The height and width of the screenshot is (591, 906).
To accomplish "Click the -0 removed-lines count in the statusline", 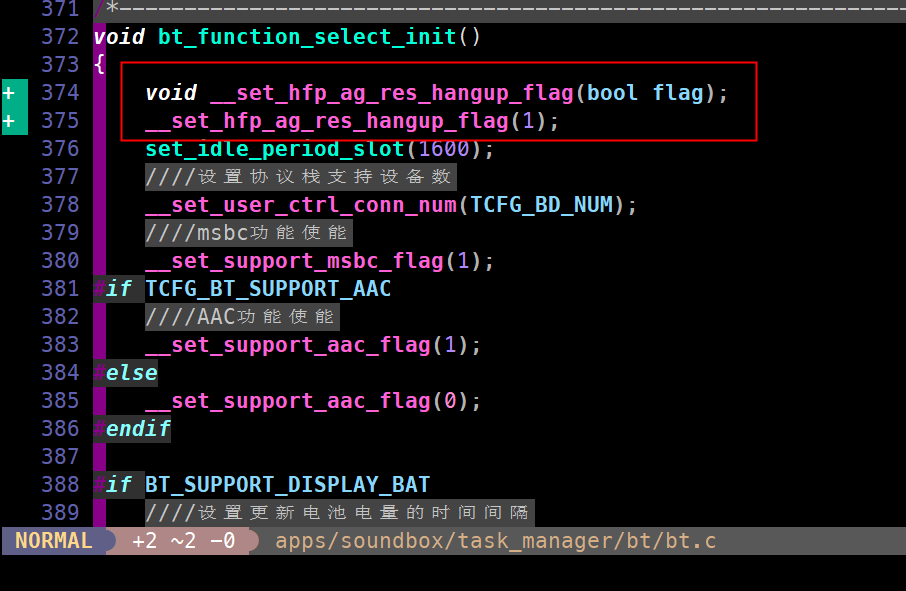I will pos(222,541).
